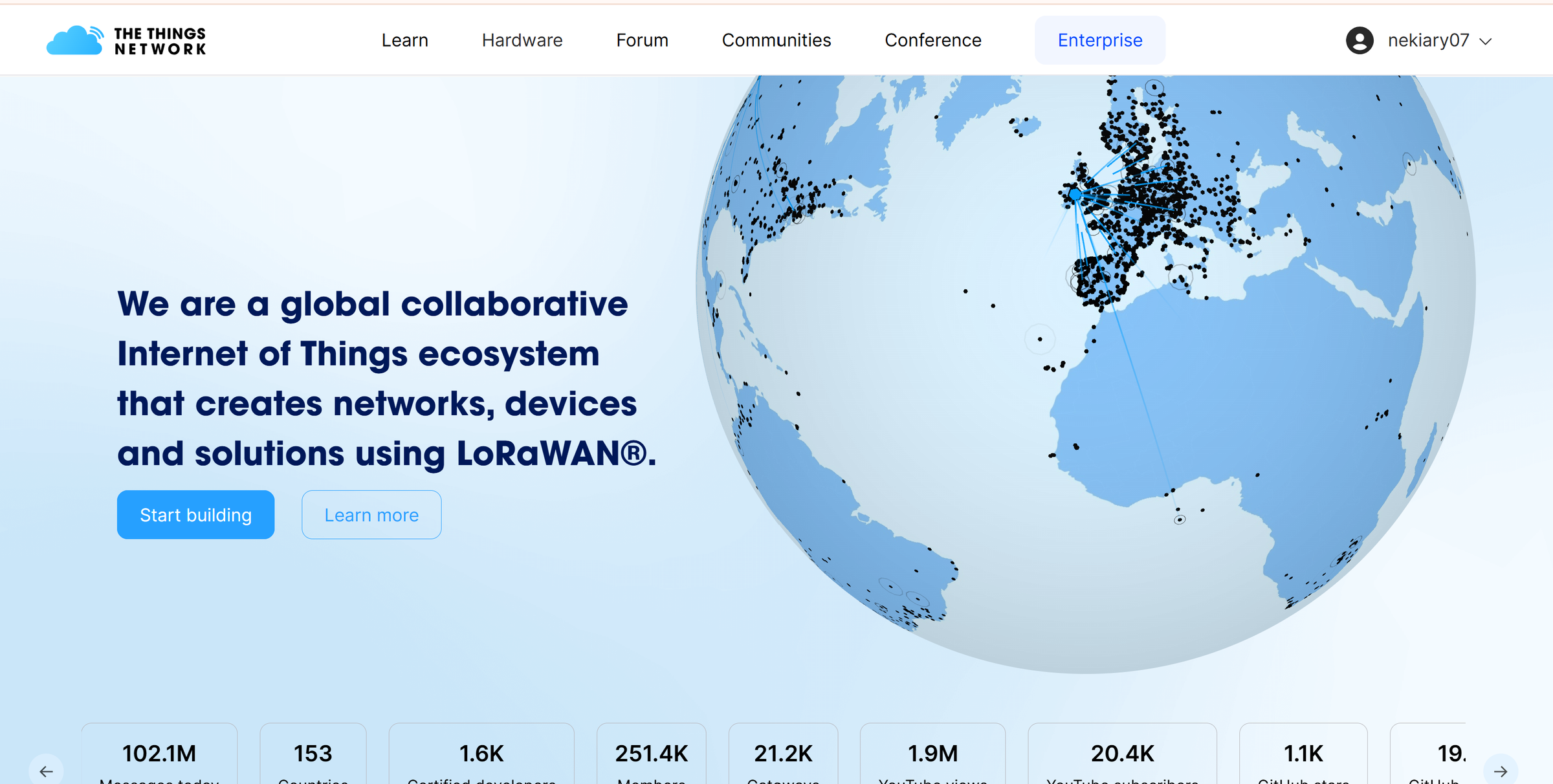The height and width of the screenshot is (784, 1553).
Task: Select the 153 countries stat card
Action: (313, 754)
